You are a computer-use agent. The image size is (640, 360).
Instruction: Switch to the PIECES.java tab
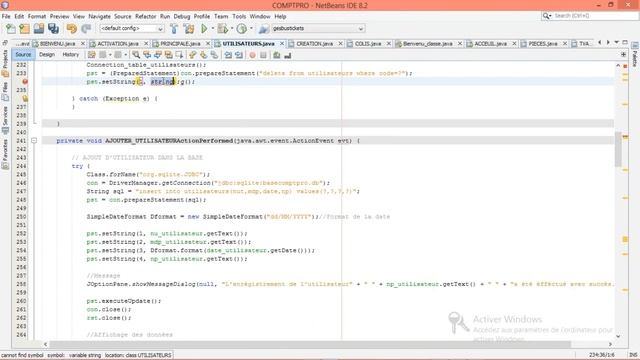(x=542, y=43)
